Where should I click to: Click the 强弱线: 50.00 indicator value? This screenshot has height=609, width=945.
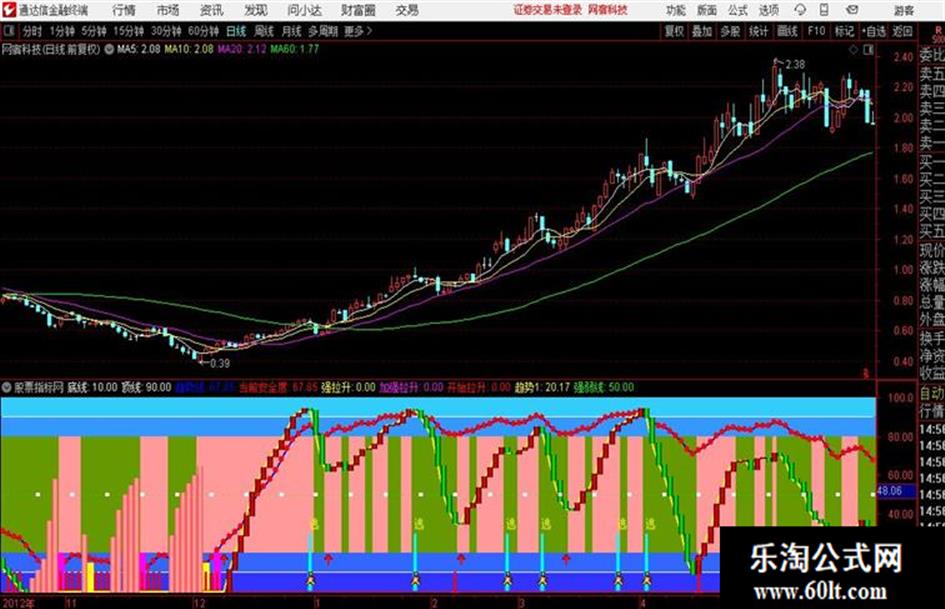tap(603, 387)
